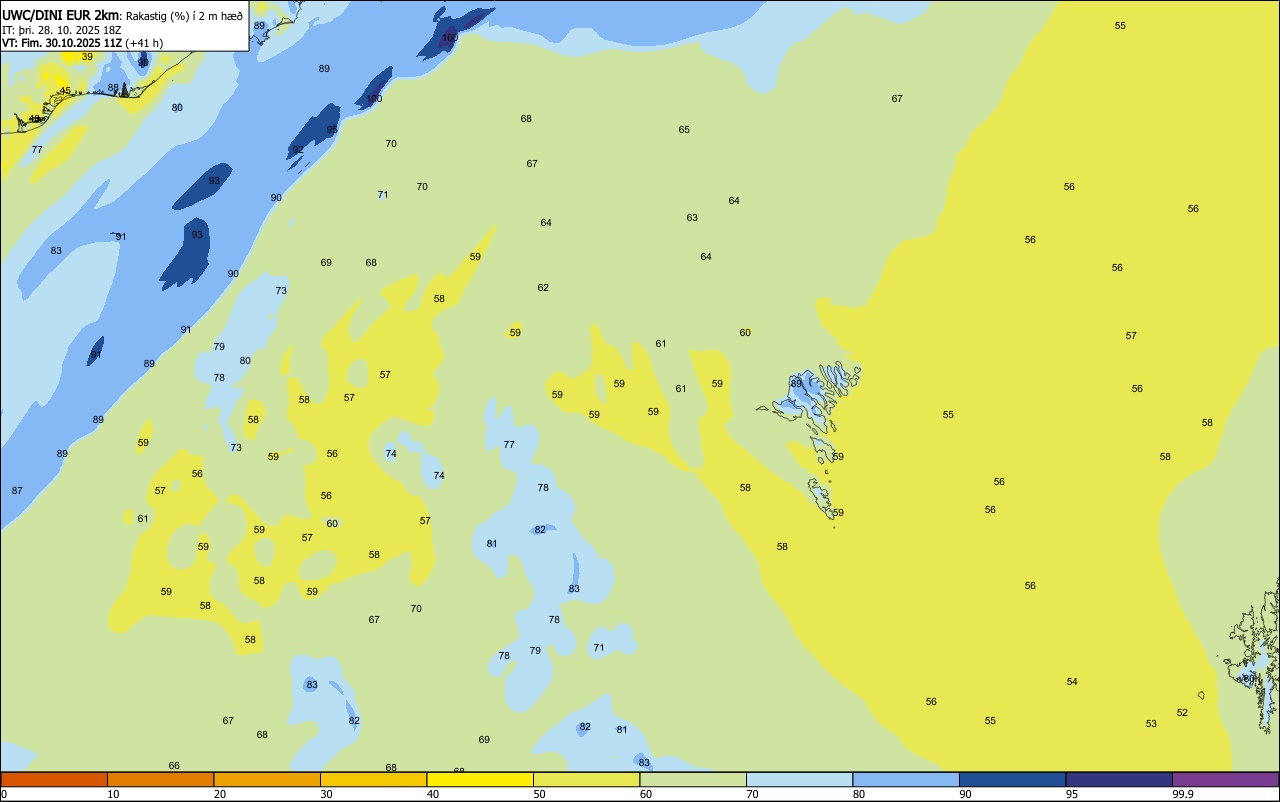Click the orange 10–20 legend swatch

click(x=160, y=779)
